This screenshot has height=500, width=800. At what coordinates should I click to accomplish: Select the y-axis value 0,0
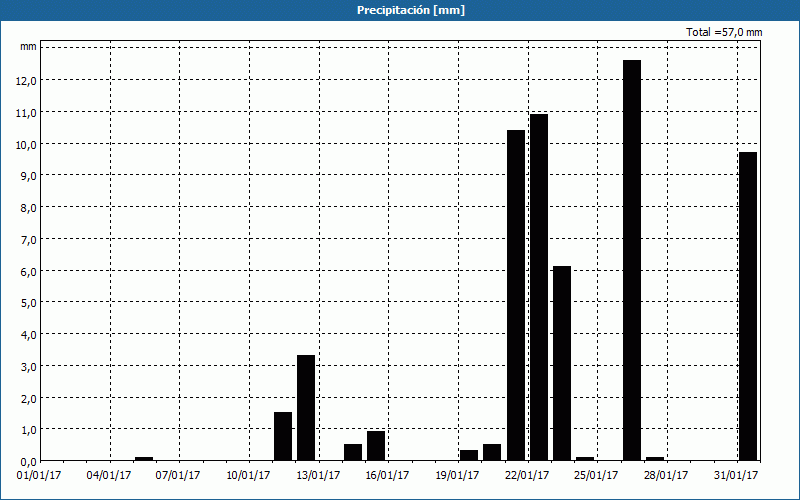[29, 462]
